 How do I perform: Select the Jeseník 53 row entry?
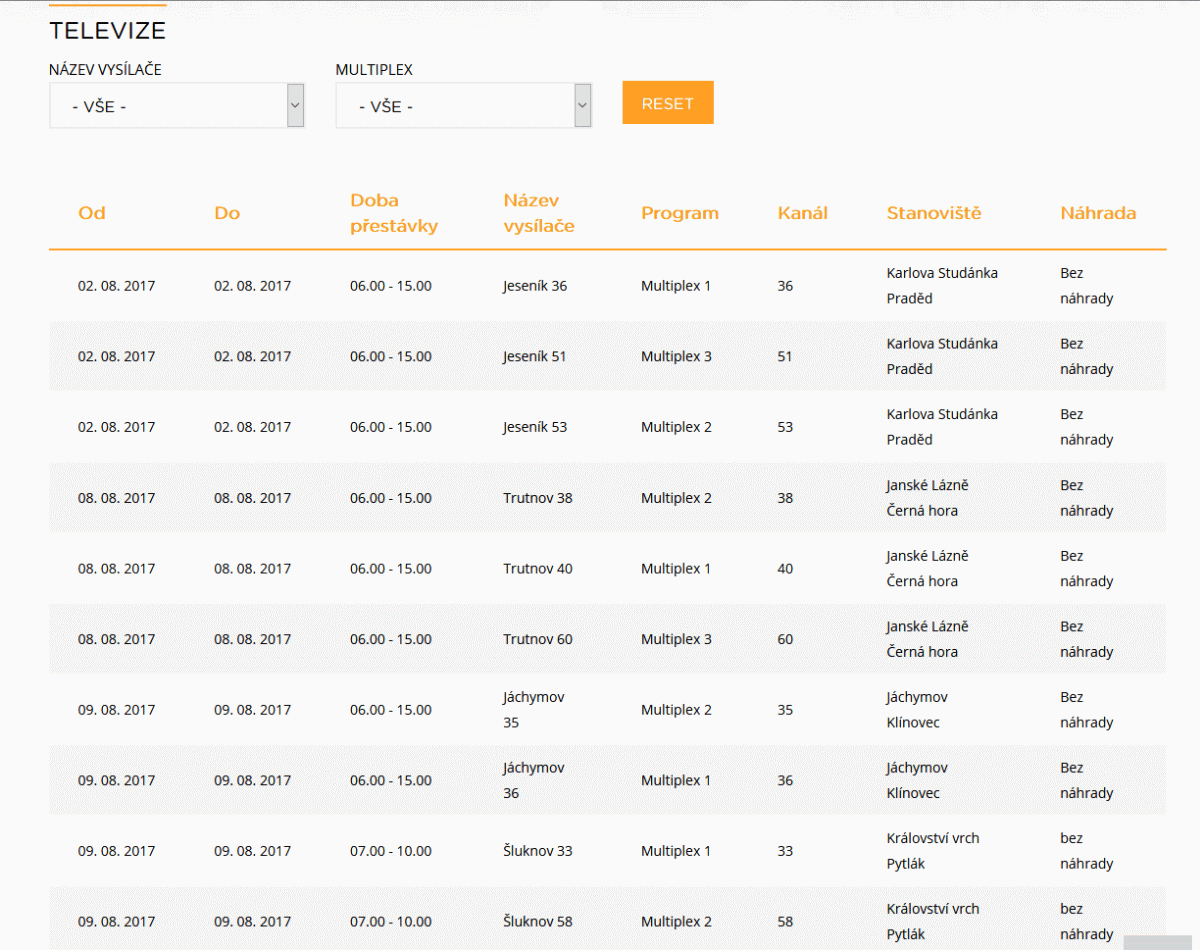[535, 427]
